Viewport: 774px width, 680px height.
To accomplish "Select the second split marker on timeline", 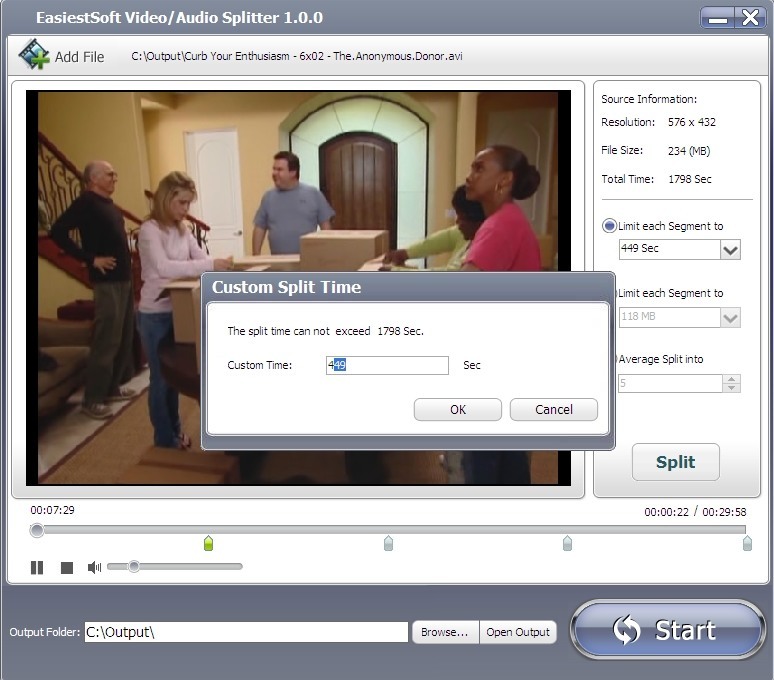I will 388,543.
